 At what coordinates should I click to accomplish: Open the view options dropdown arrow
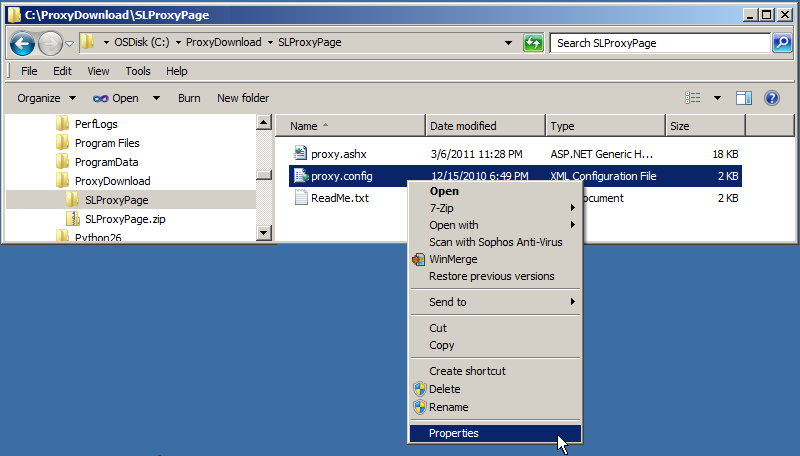[x=717, y=97]
